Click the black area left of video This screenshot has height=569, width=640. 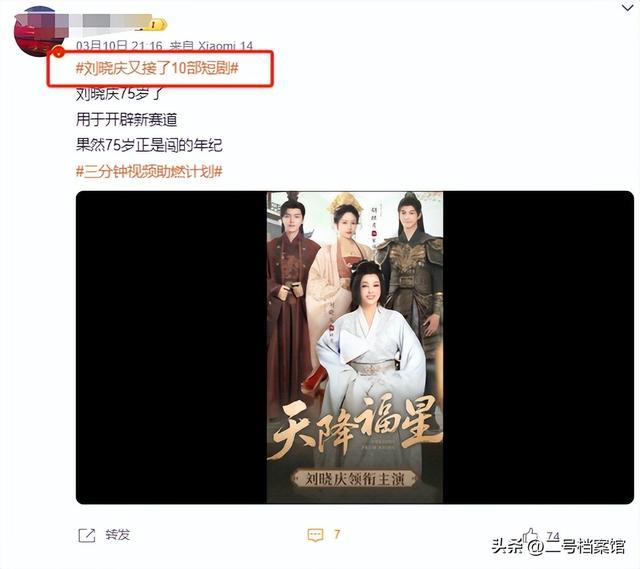[171, 347]
